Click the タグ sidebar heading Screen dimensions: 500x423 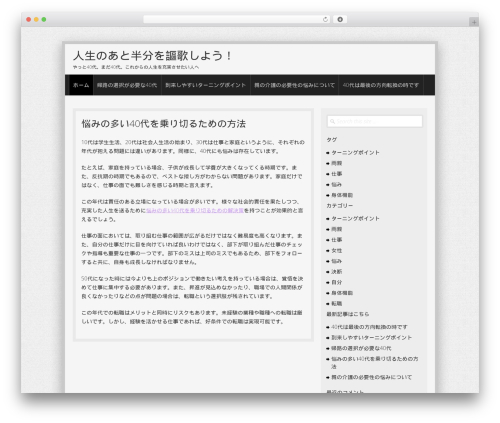click(332, 140)
